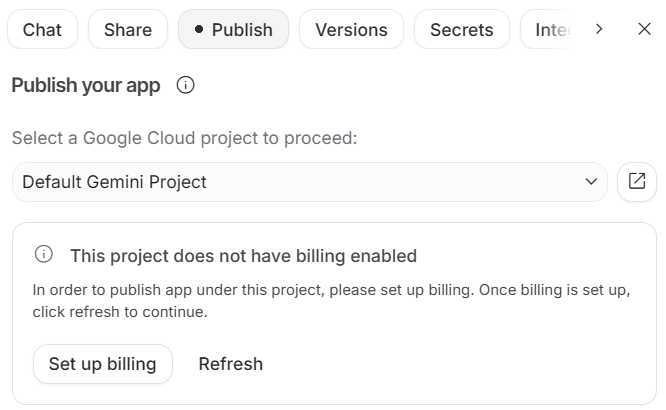Click the partially visible Integrations tab
The width and height of the screenshot is (666, 410).
[x=550, y=30]
